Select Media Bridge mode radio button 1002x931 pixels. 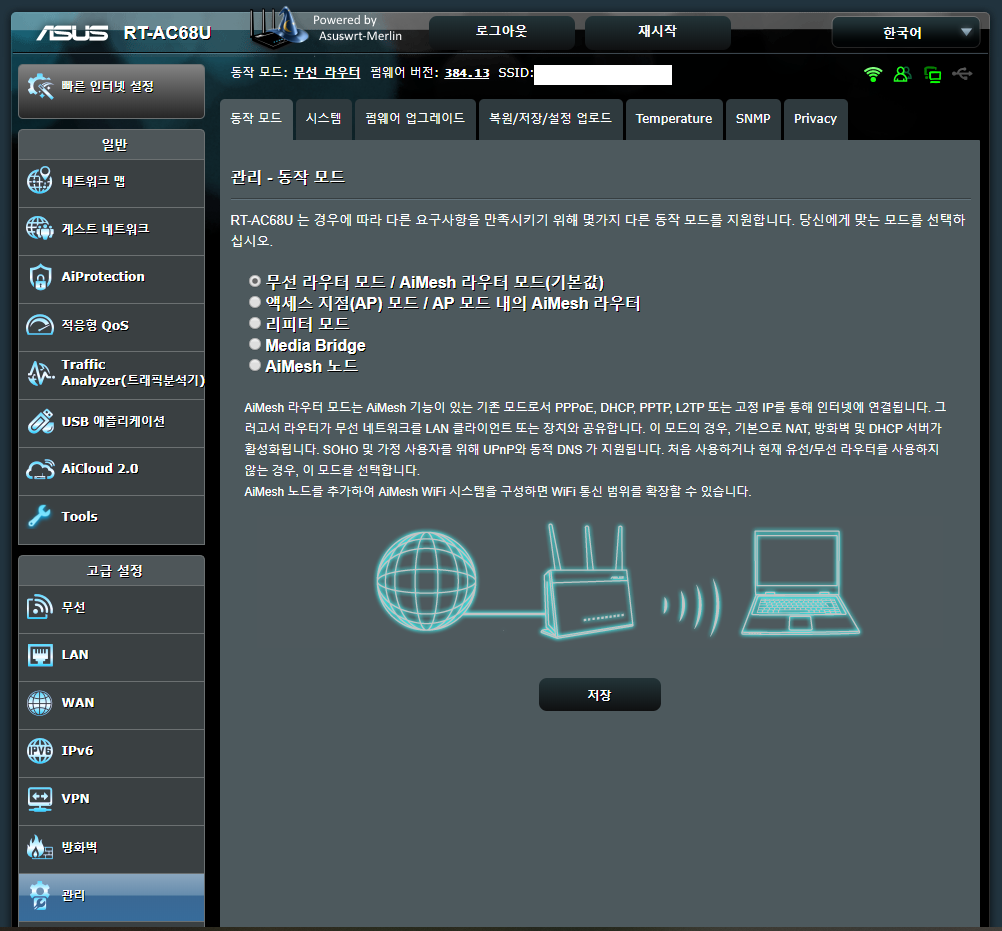[255, 344]
